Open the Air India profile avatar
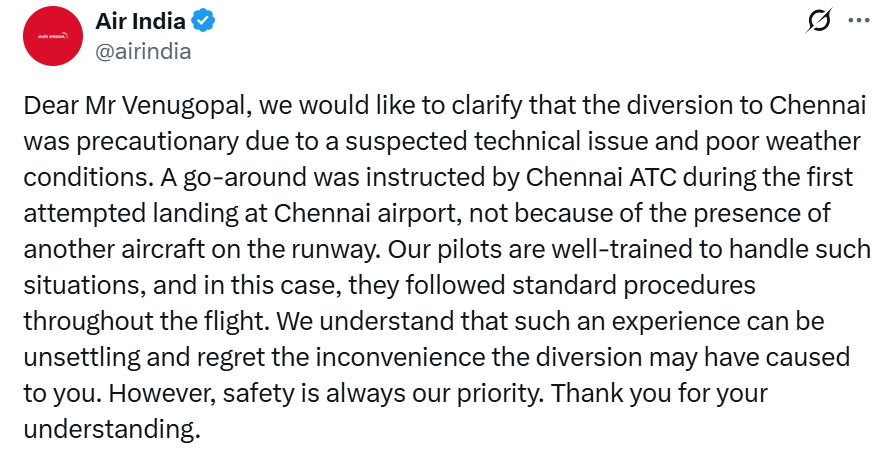 point(52,36)
